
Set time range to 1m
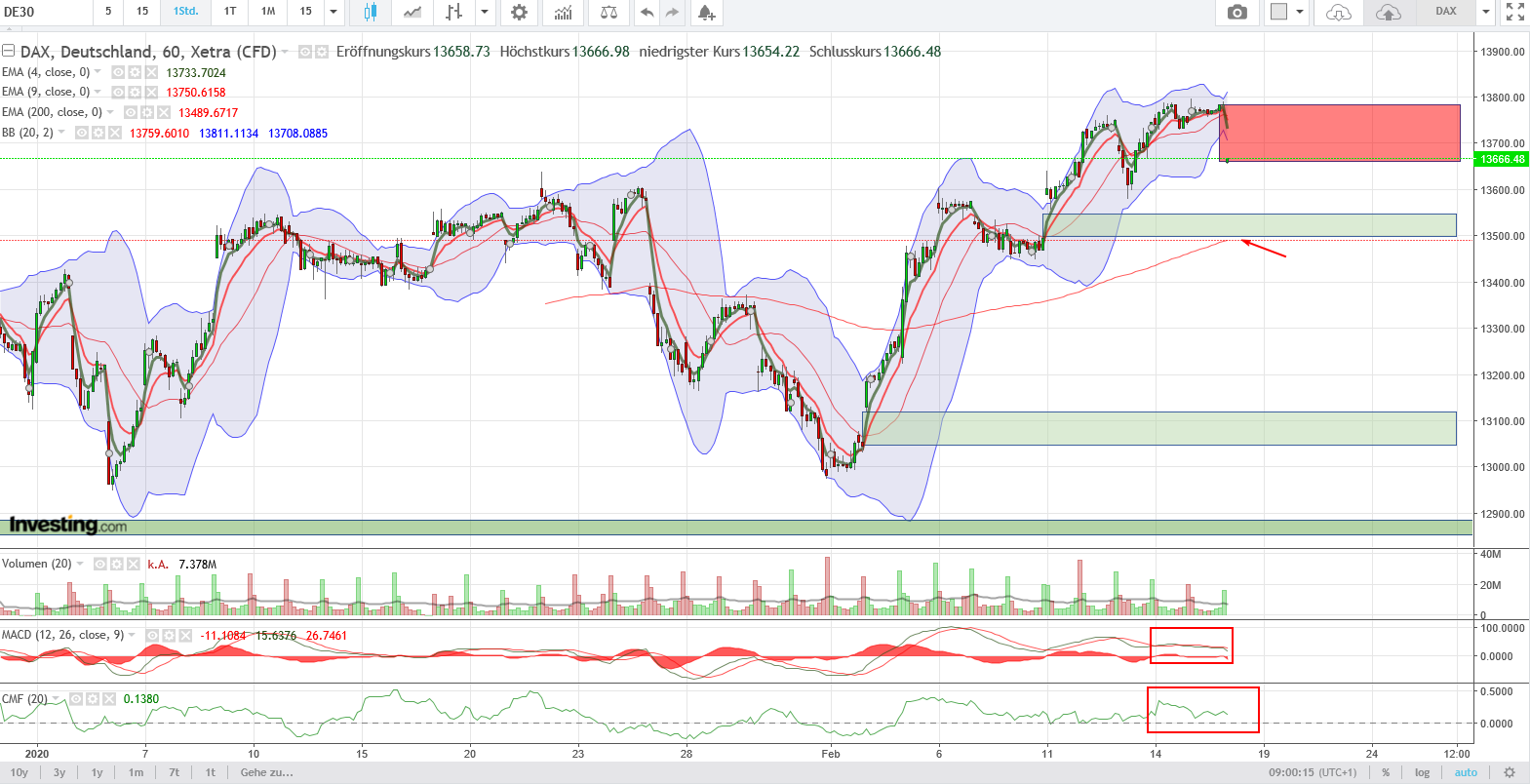(136, 772)
